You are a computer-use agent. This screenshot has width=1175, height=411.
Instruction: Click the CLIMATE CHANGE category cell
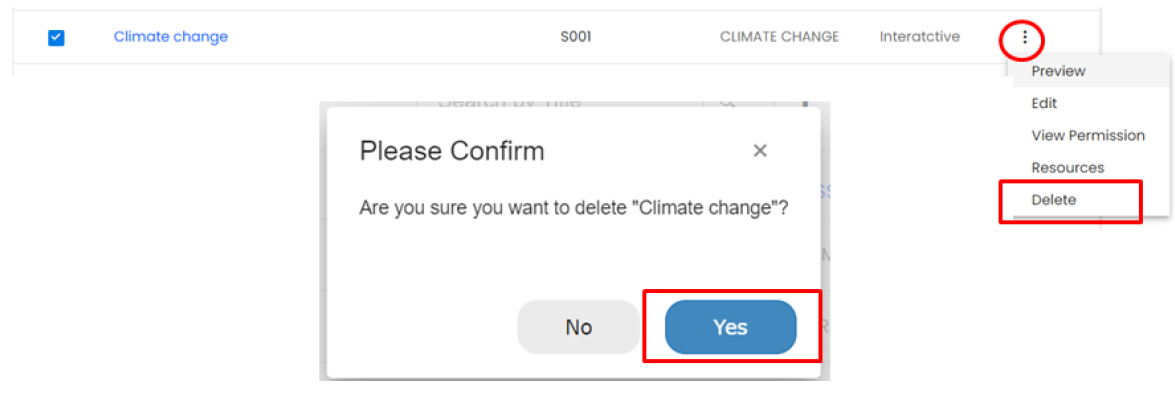[779, 37]
